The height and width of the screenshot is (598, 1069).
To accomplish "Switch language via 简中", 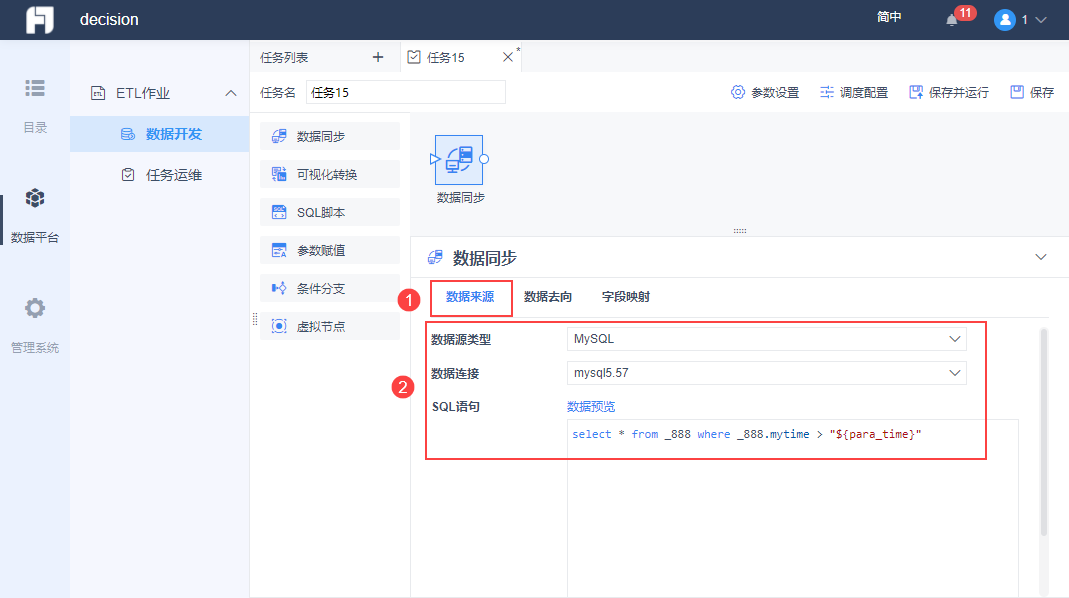I will coord(888,17).
